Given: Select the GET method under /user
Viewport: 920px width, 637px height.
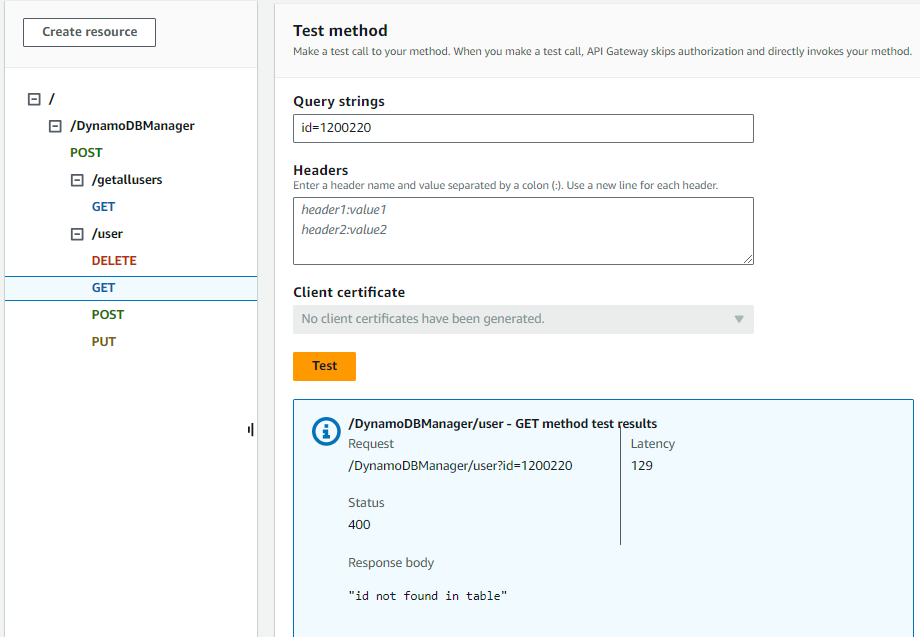Looking at the screenshot, I should [x=103, y=288].
